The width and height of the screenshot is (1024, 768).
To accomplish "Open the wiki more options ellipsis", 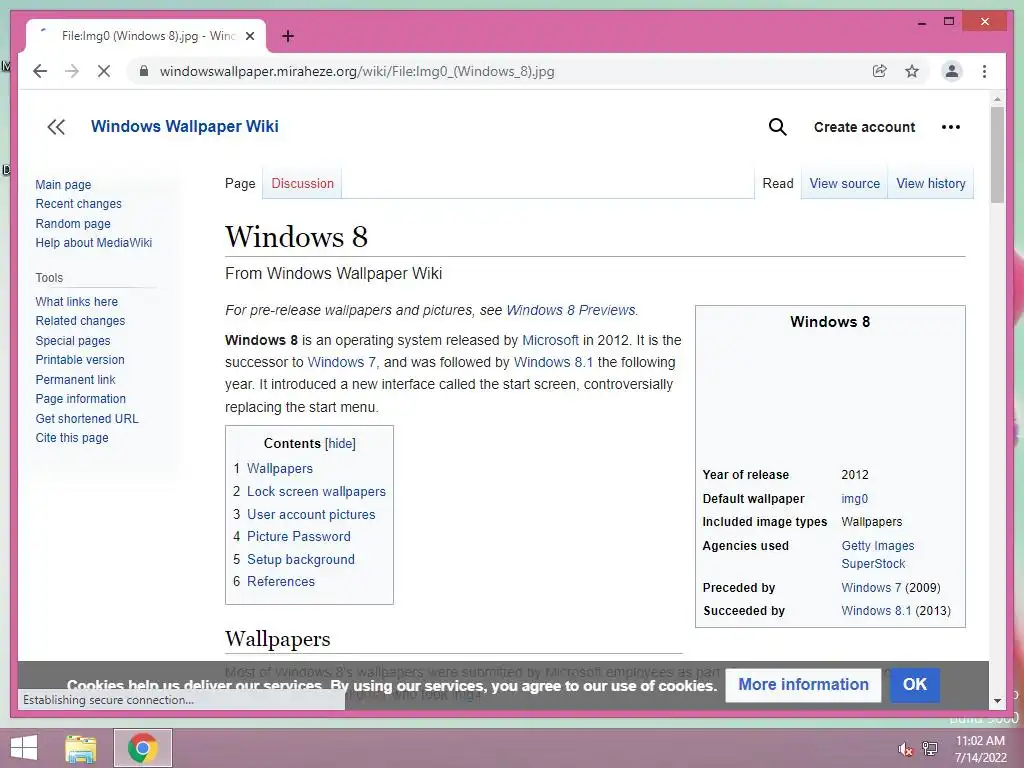I will (x=951, y=127).
